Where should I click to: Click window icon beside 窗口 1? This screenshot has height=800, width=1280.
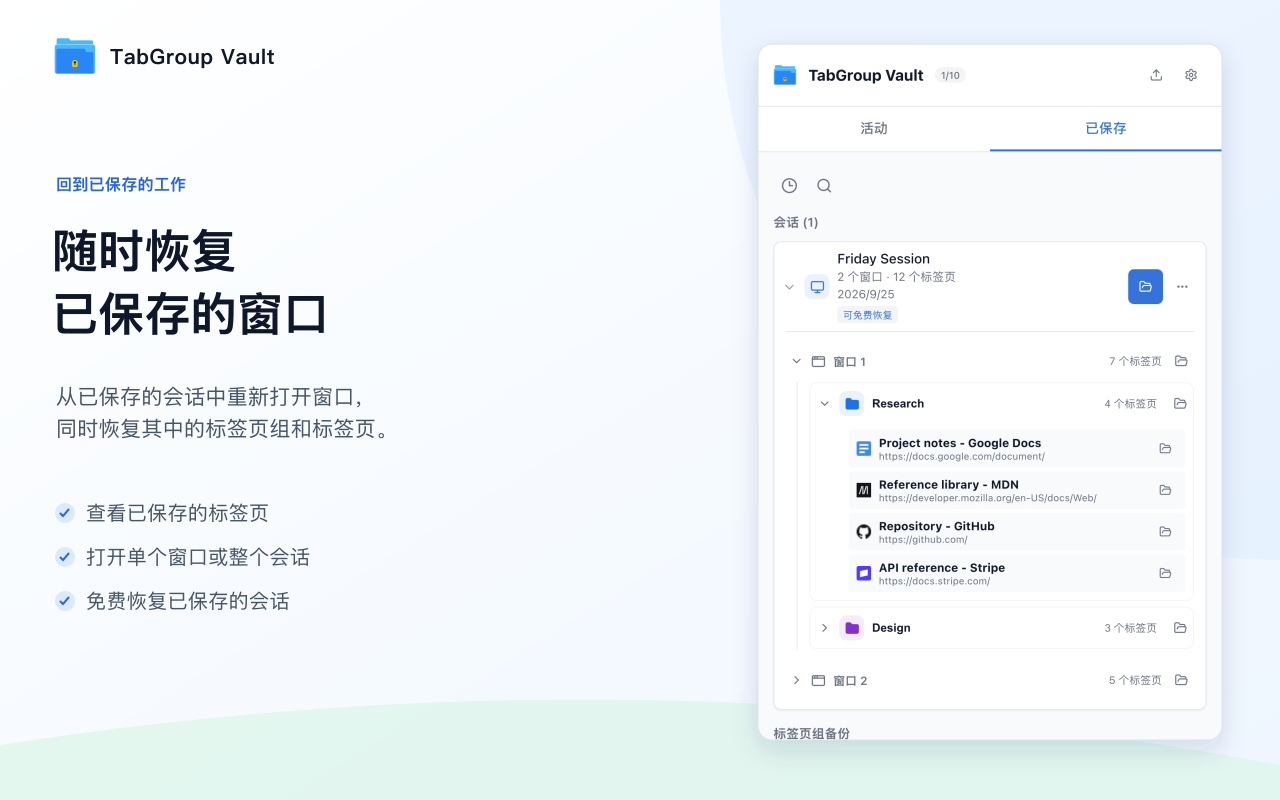[x=818, y=362]
